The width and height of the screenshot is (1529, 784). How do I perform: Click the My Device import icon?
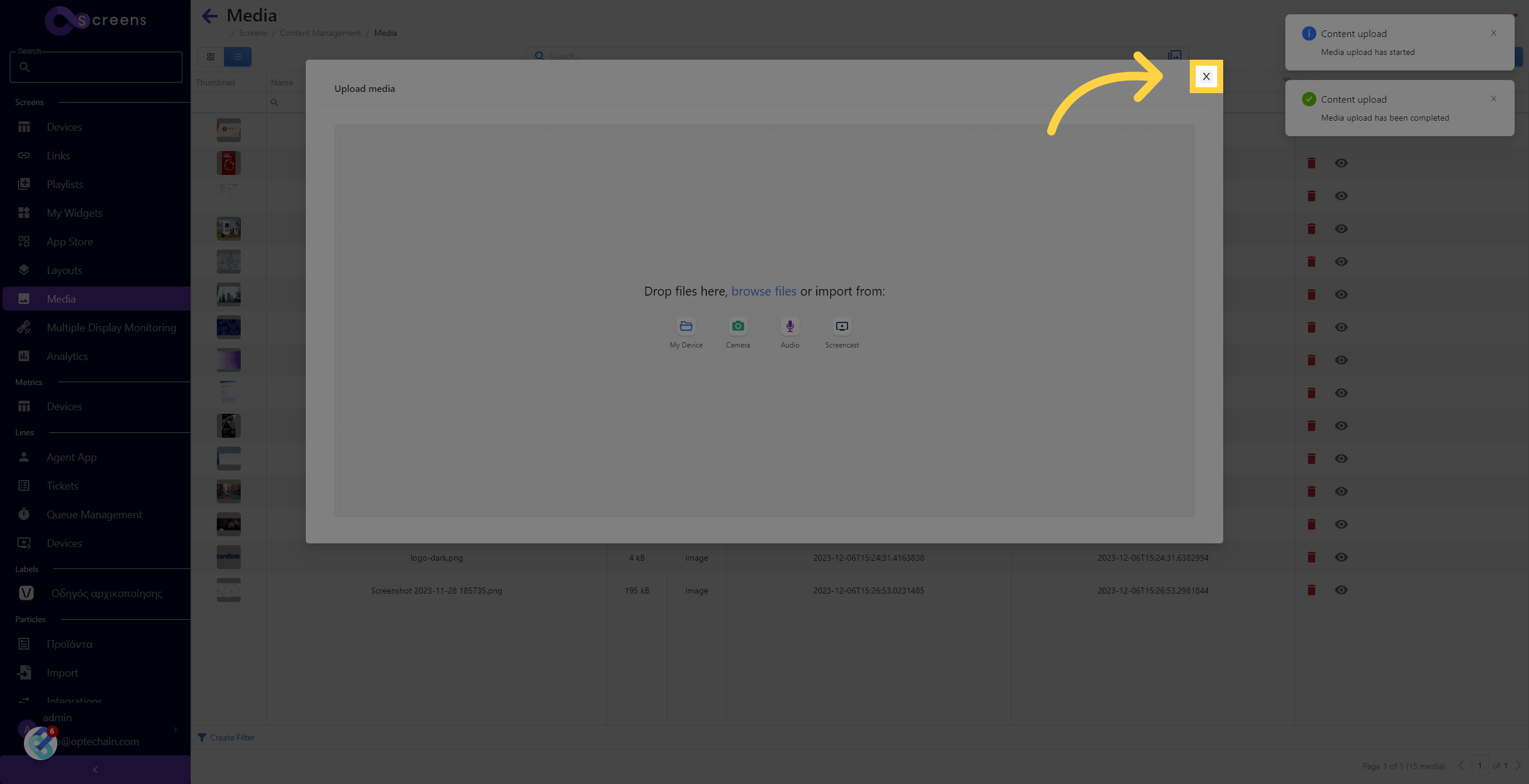686,327
